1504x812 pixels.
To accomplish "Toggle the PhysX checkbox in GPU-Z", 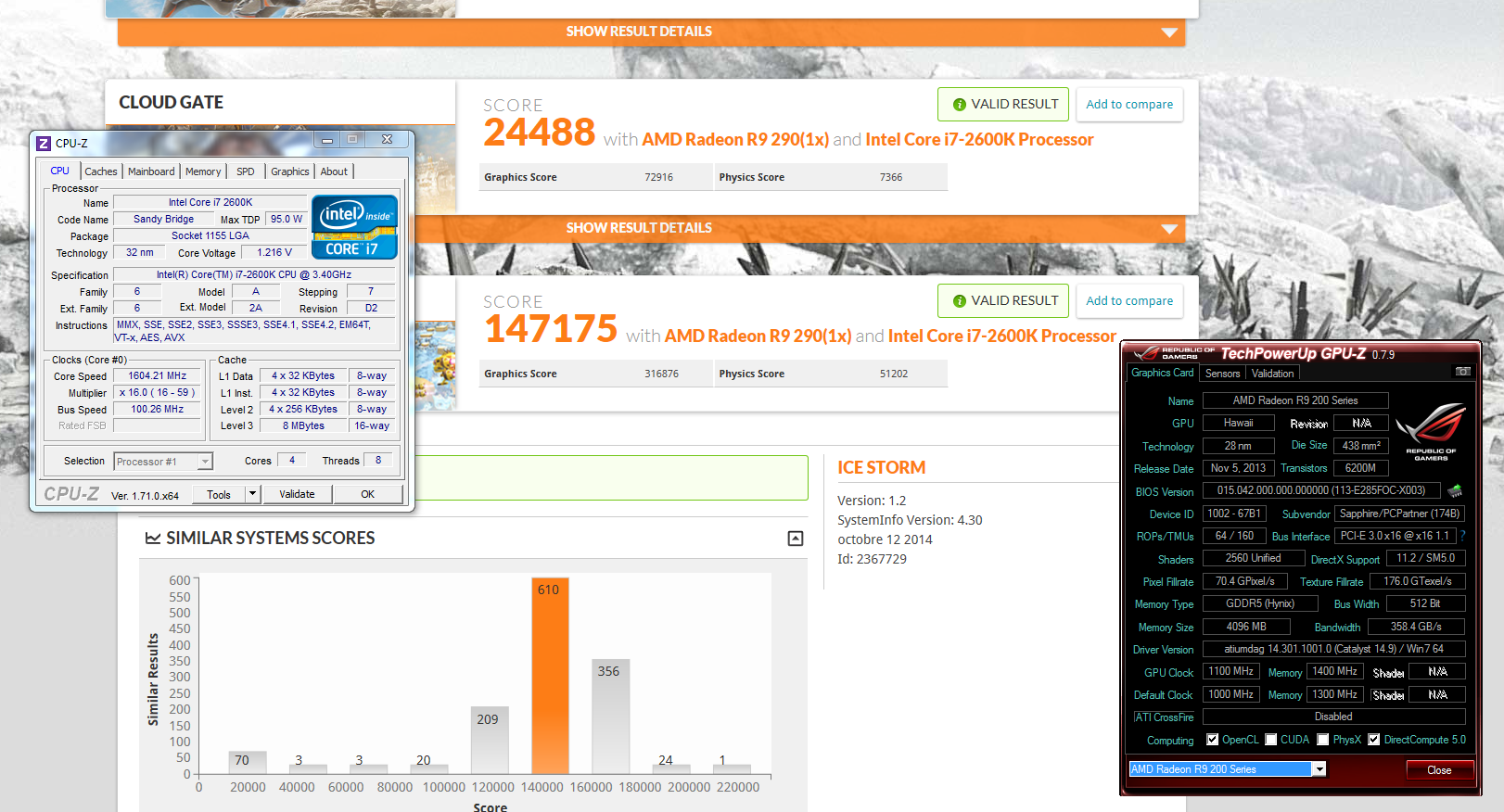I will coord(1323,740).
